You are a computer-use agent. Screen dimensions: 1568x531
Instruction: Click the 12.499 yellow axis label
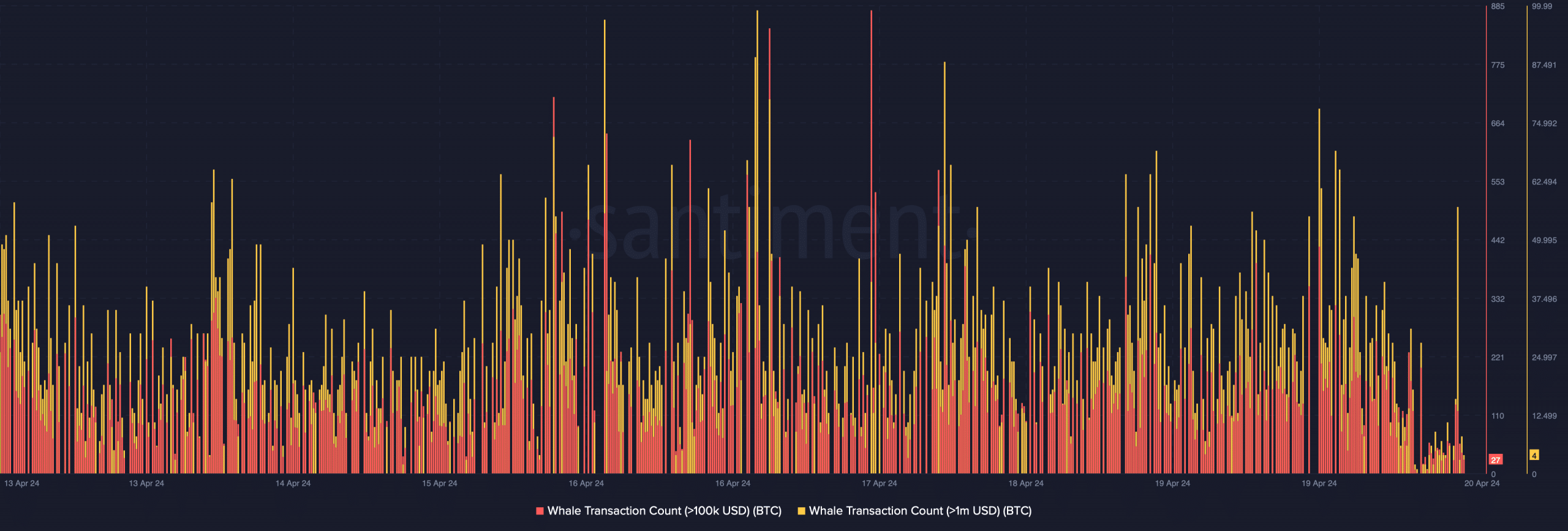1543,416
